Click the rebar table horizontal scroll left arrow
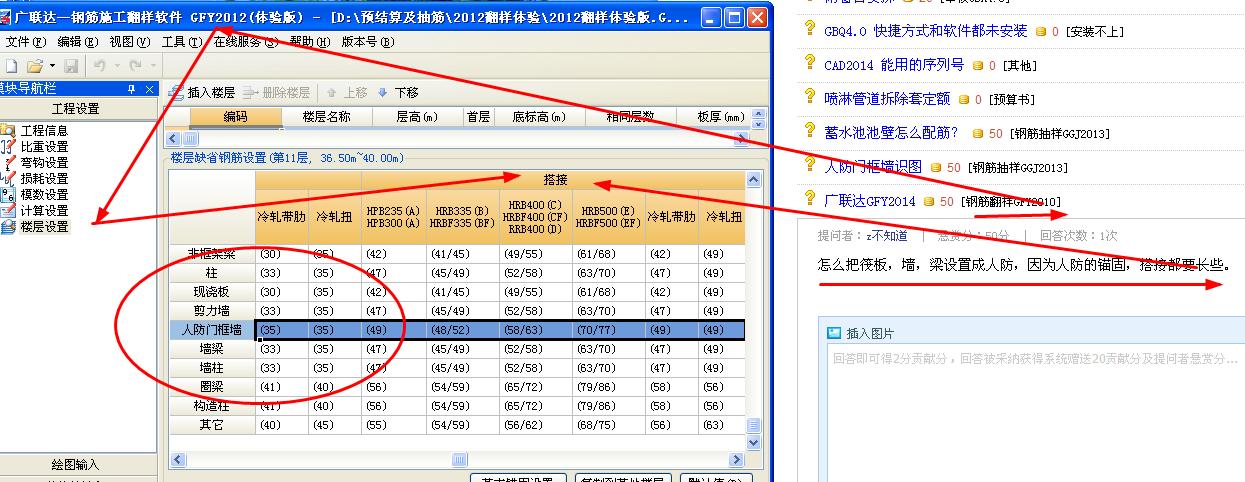 [177, 460]
